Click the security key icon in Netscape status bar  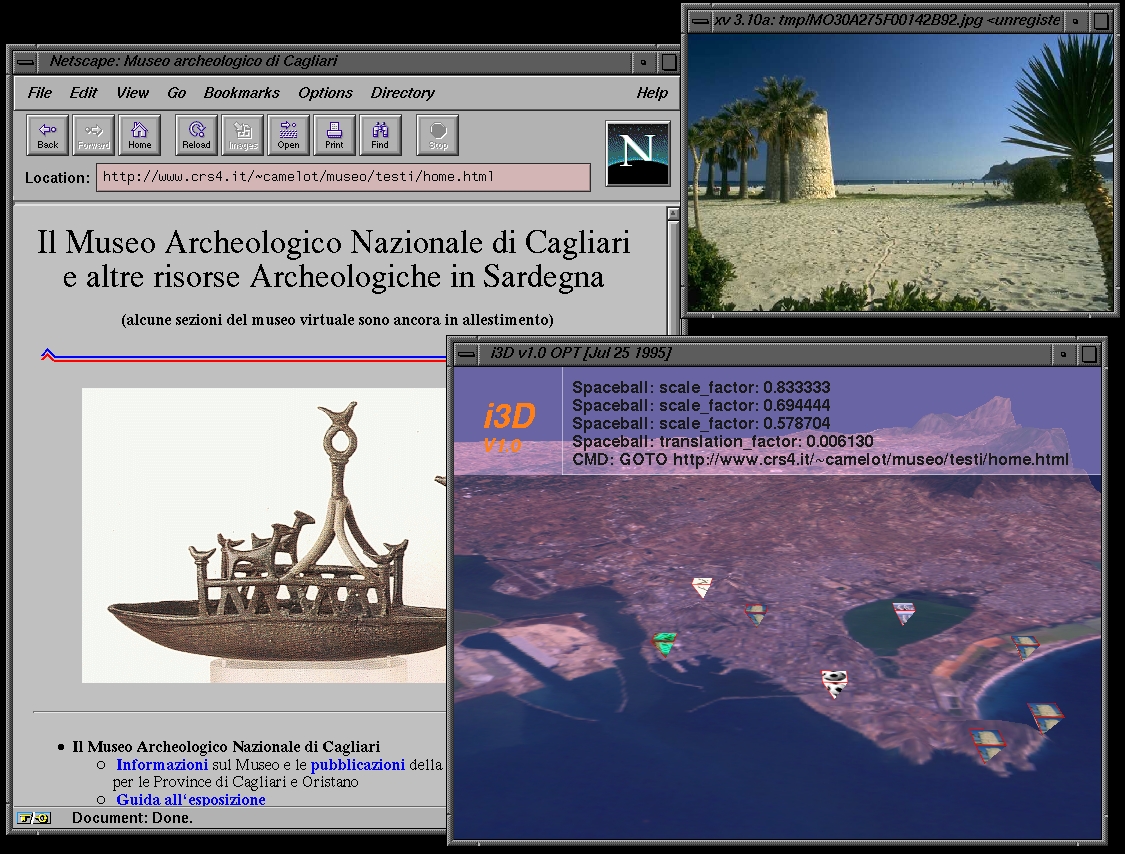[34, 818]
